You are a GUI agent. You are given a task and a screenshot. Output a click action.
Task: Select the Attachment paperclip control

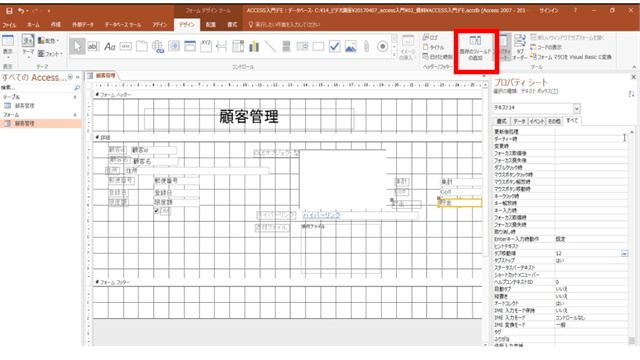367,47
